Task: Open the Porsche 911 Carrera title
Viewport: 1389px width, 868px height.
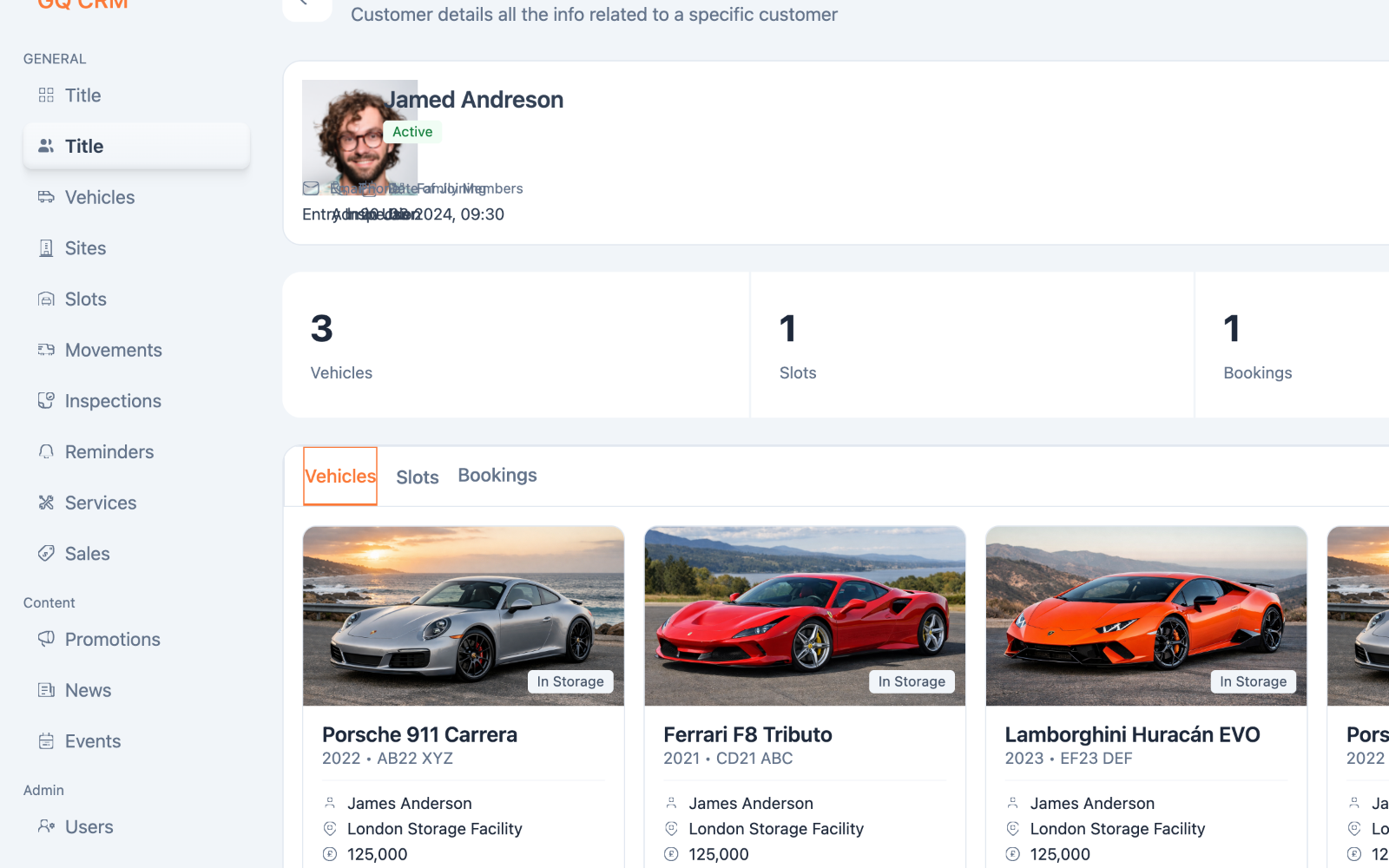Action: point(419,734)
